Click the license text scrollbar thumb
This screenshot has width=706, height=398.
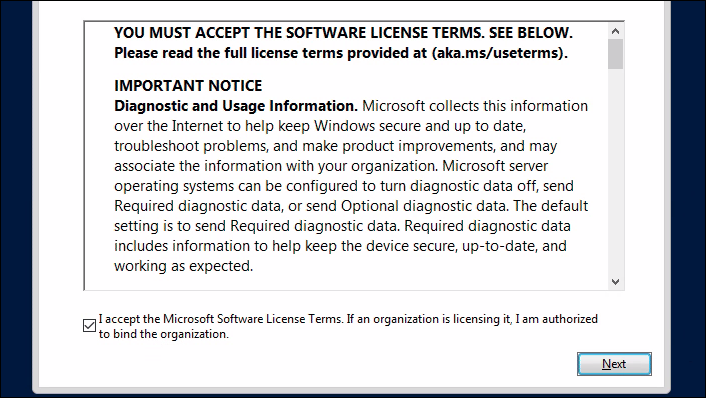[615, 54]
